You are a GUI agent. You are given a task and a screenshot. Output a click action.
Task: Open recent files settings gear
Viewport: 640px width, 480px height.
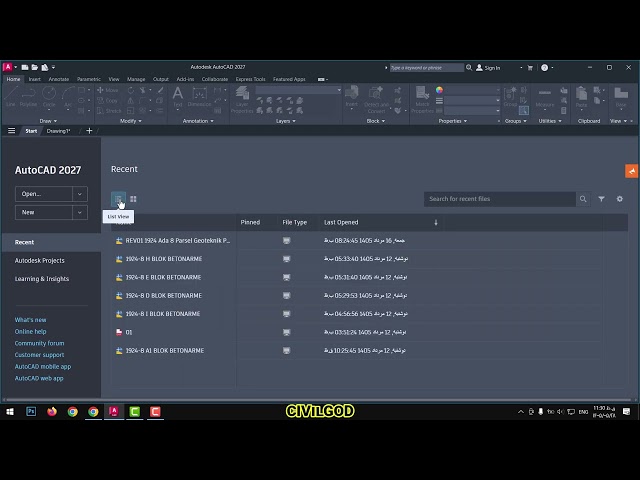click(620, 199)
